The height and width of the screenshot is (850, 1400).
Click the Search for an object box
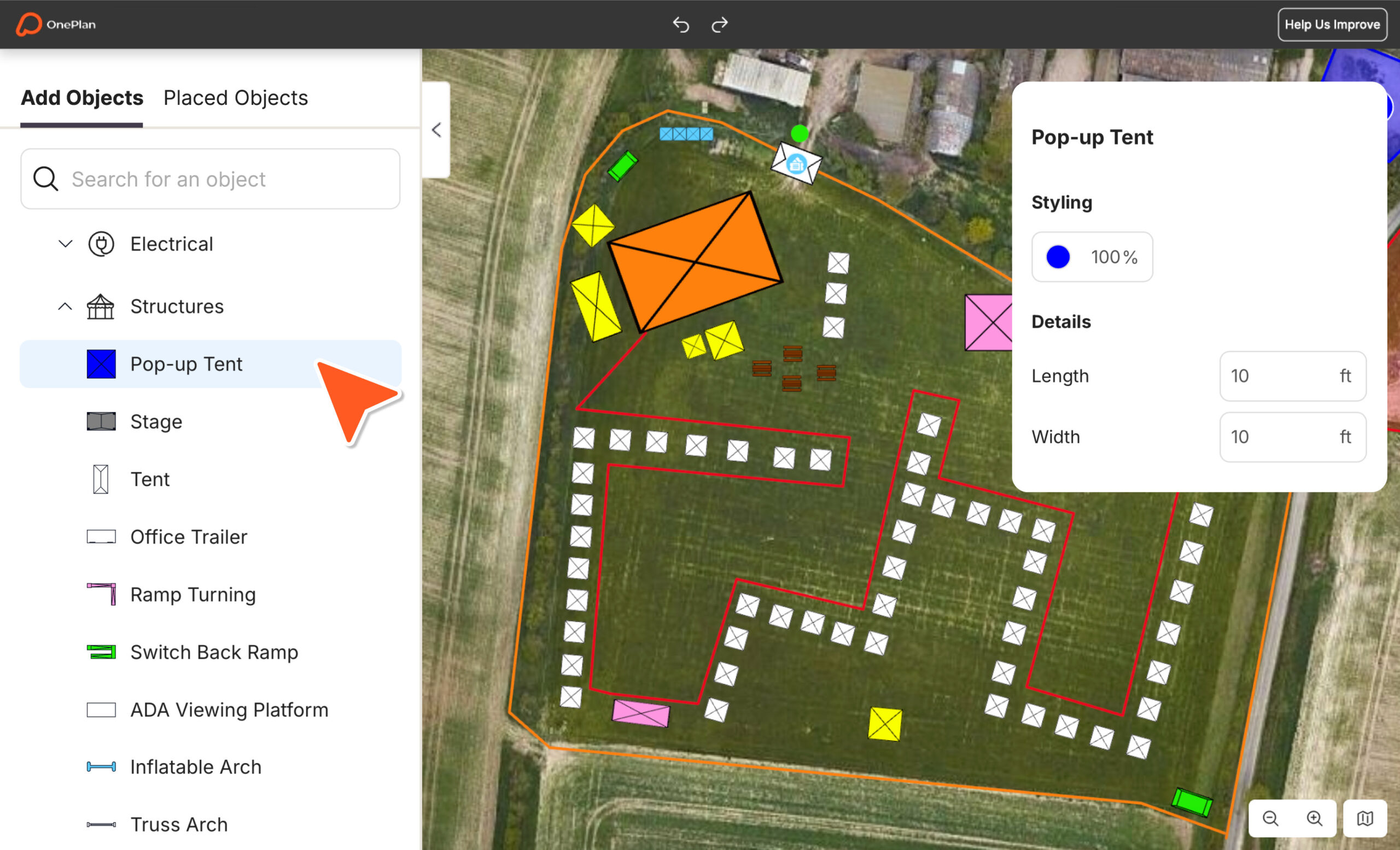coord(210,179)
